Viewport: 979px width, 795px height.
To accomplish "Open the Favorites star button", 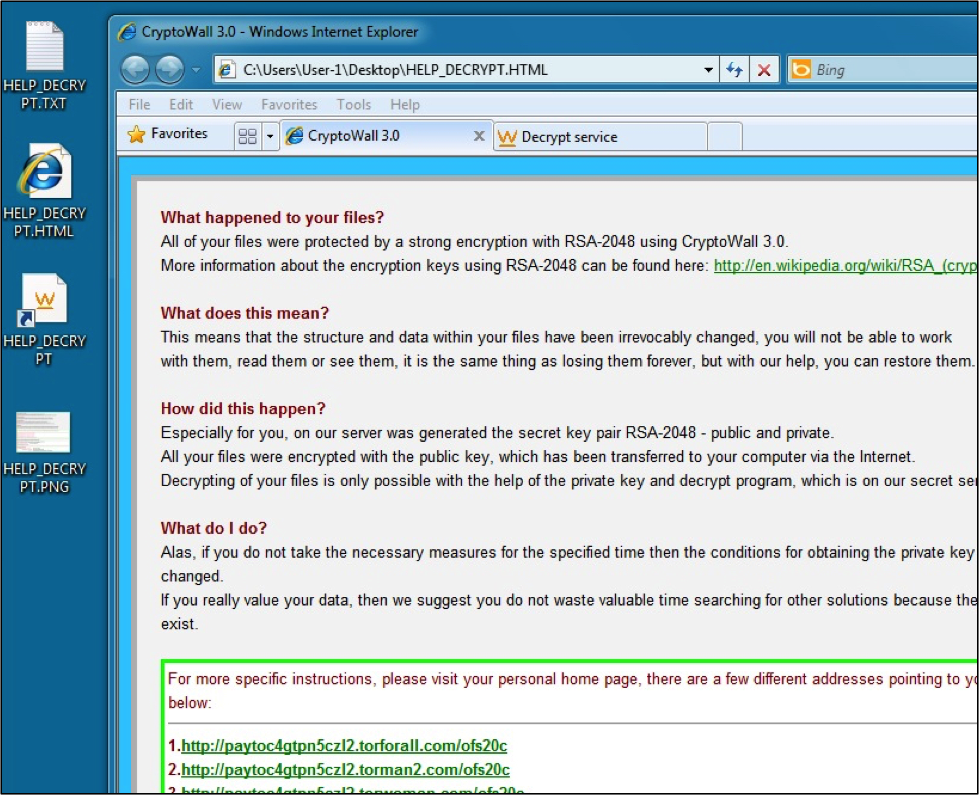I will [167, 134].
